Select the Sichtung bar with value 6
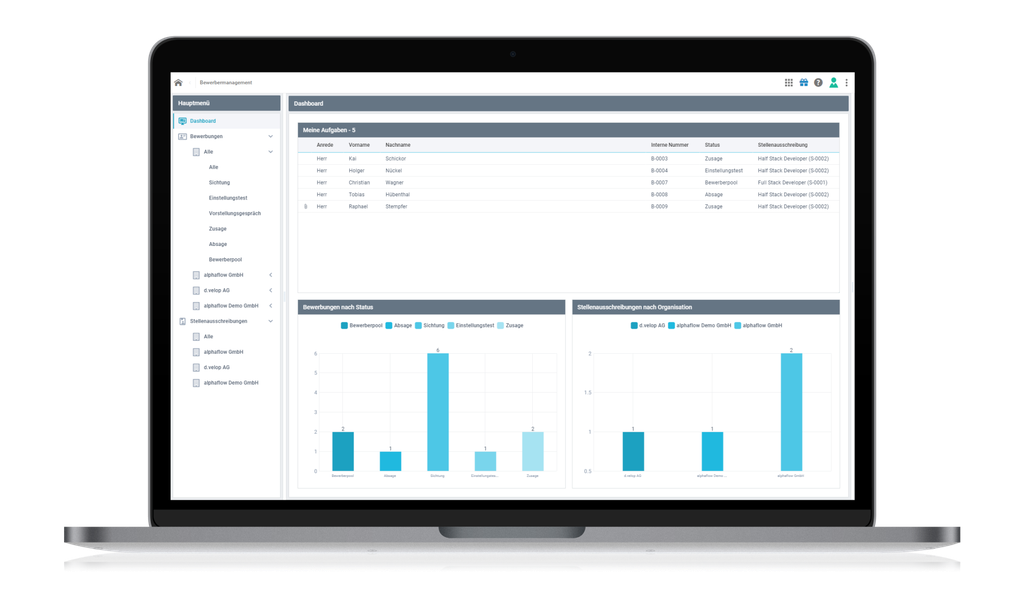1024x589 pixels. click(438, 412)
